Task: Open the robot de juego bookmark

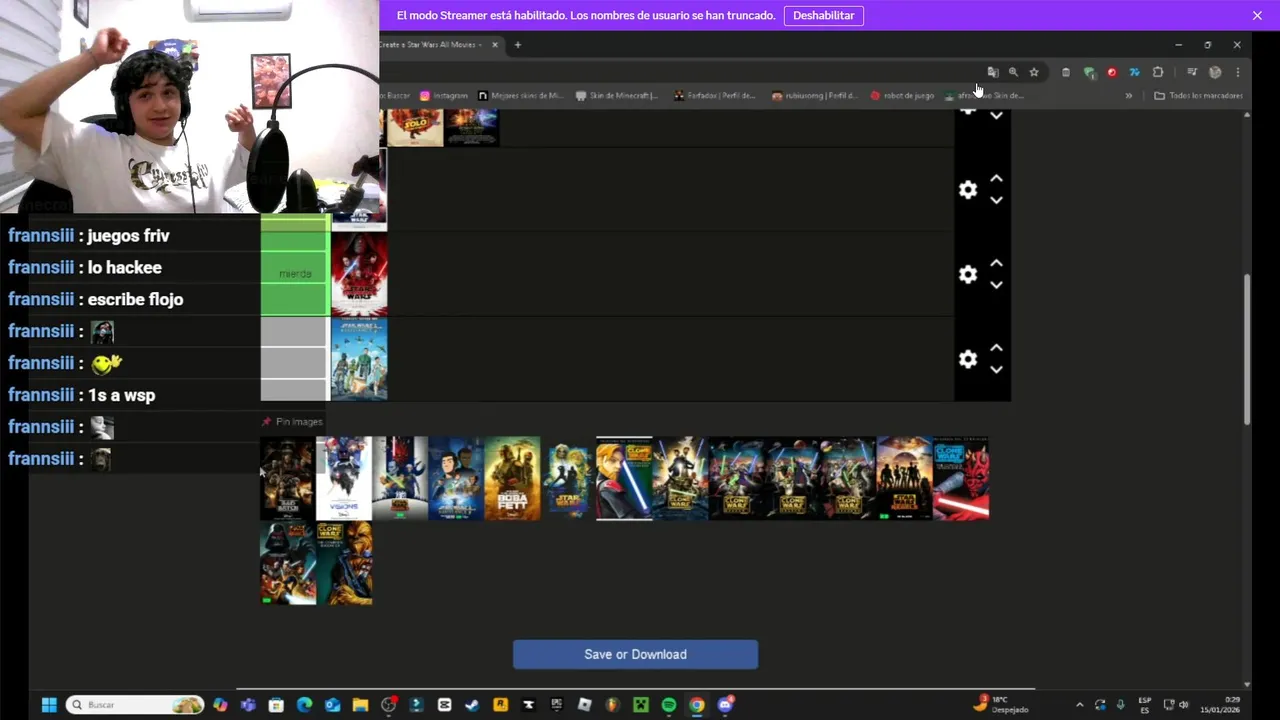Action: 902,96
